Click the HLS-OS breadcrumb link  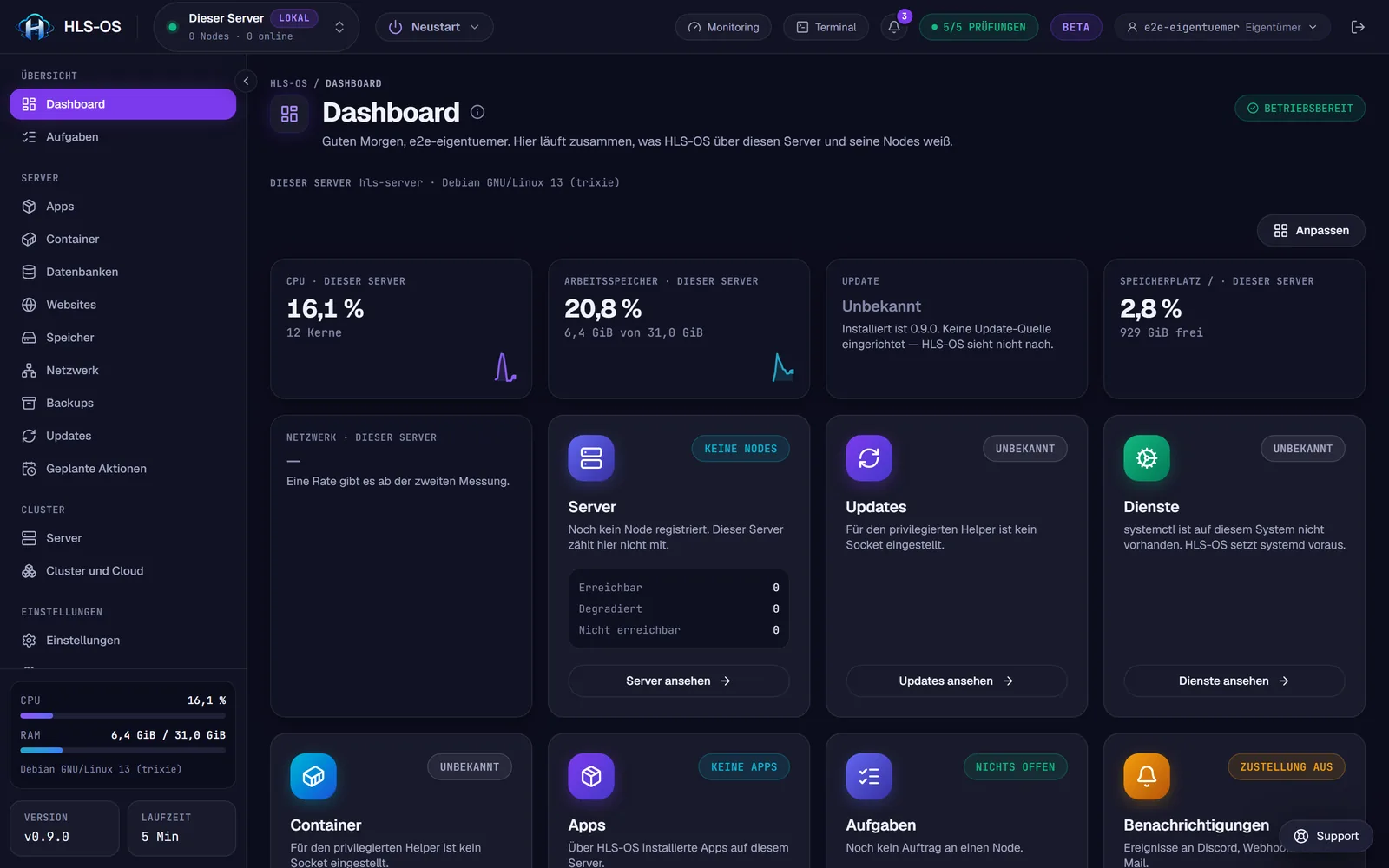pos(288,83)
